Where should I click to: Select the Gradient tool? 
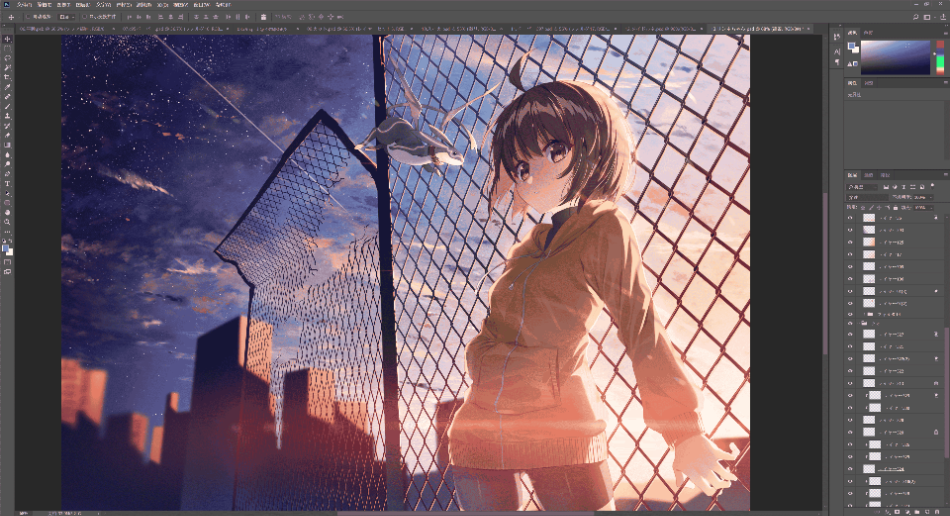point(7,145)
